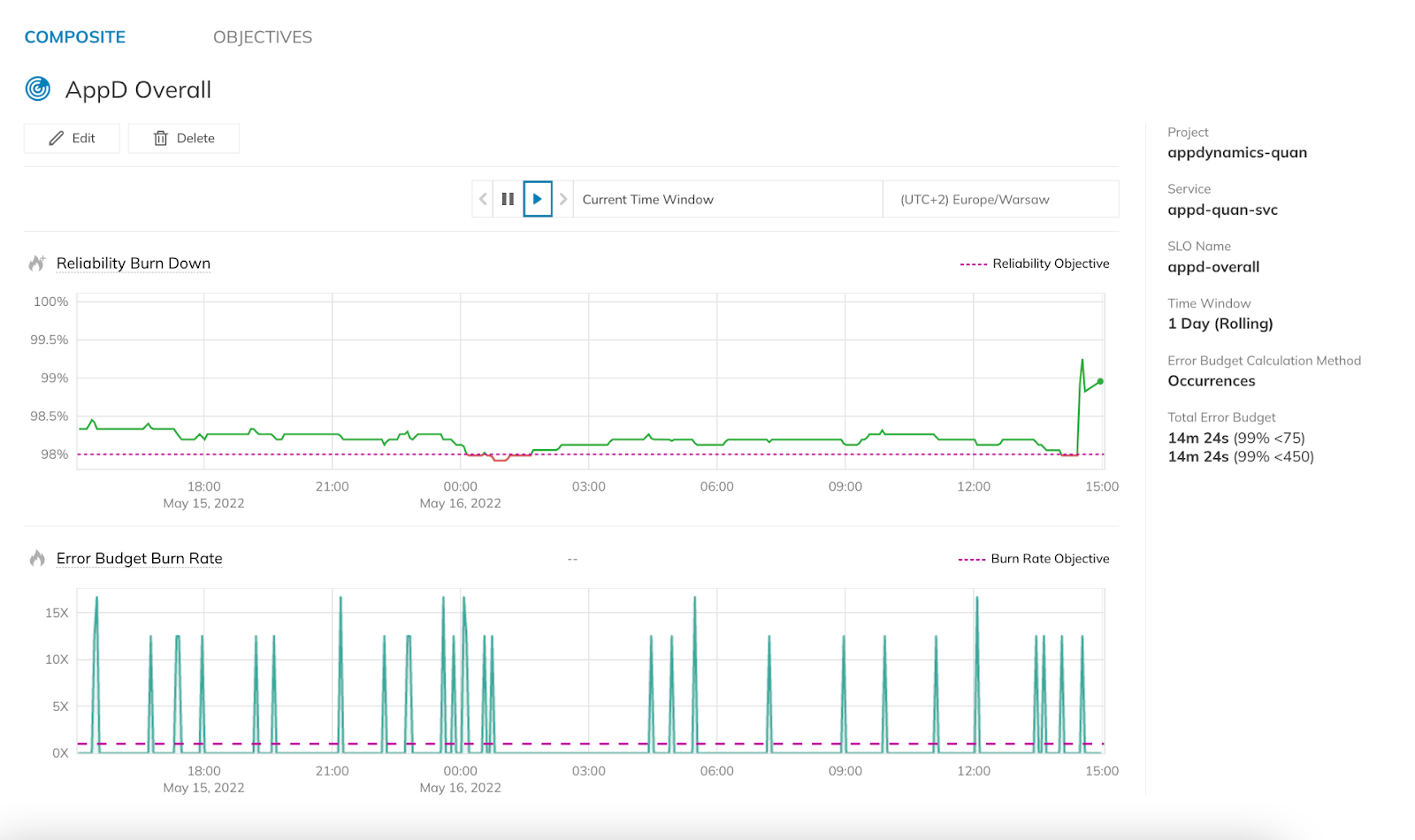This screenshot has width=1415, height=840.
Task: Select project name appdynamics-quan
Action: pyautogui.click(x=1237, y=153)
